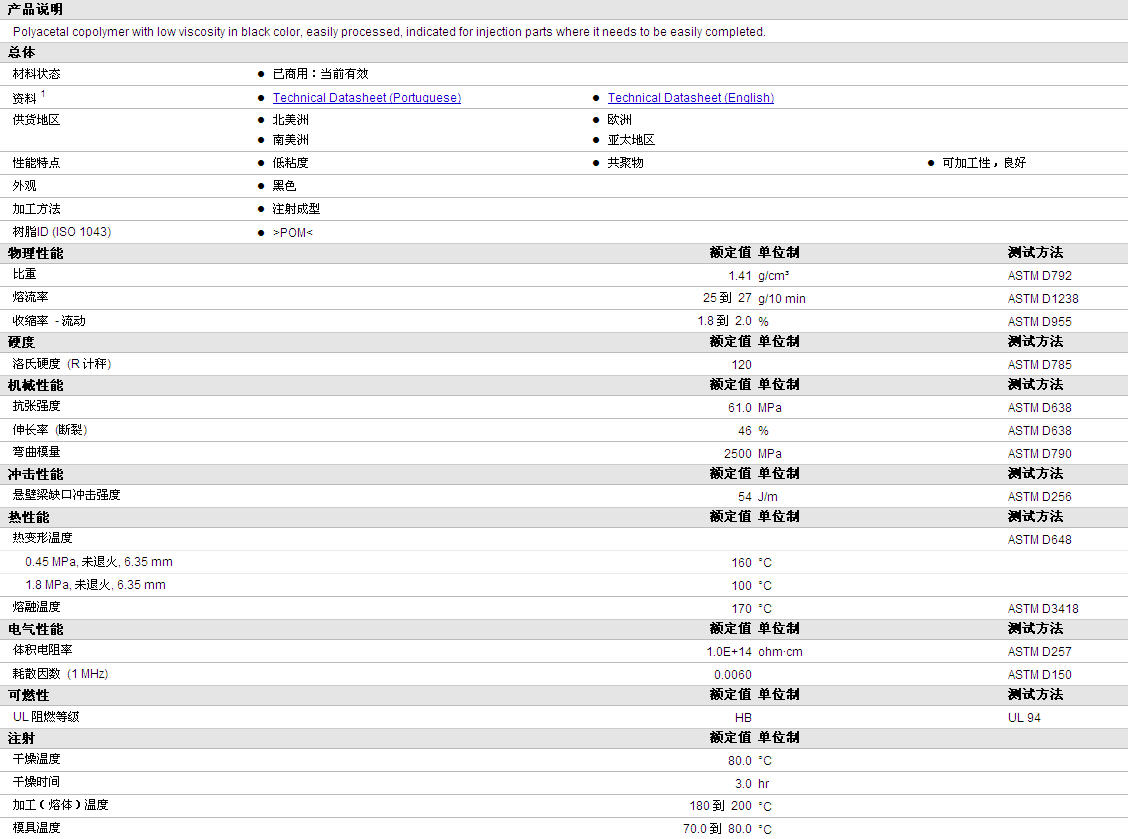Click the ASTM D790 test method
Screen dimensions: 1128x839
[x=1040, y=454]
